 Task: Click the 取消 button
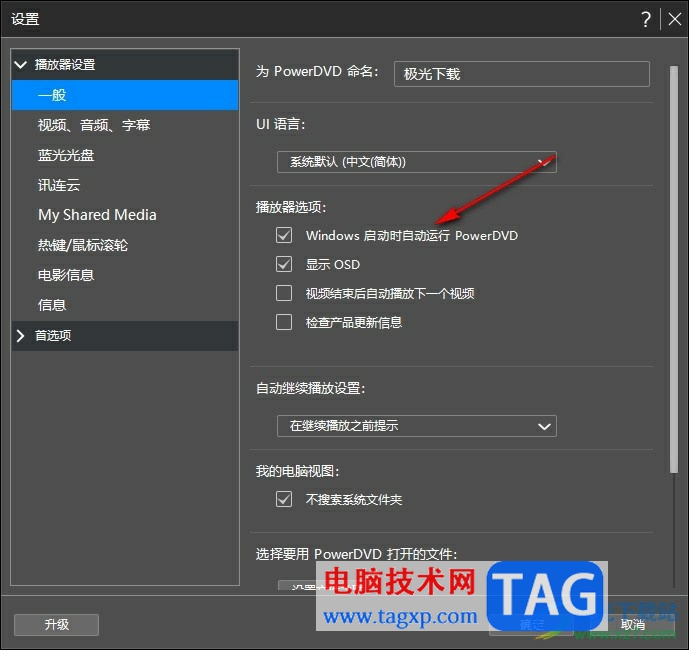[632, 625]
